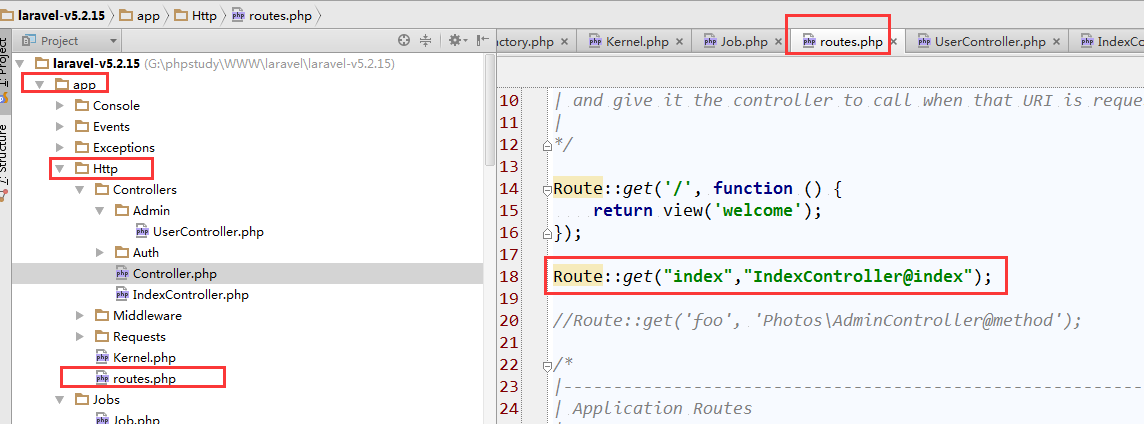The height and width of the screenshot is (424, 1144).
Task: Click the scroll from source target icon
Action: click(x=404, y=41)
